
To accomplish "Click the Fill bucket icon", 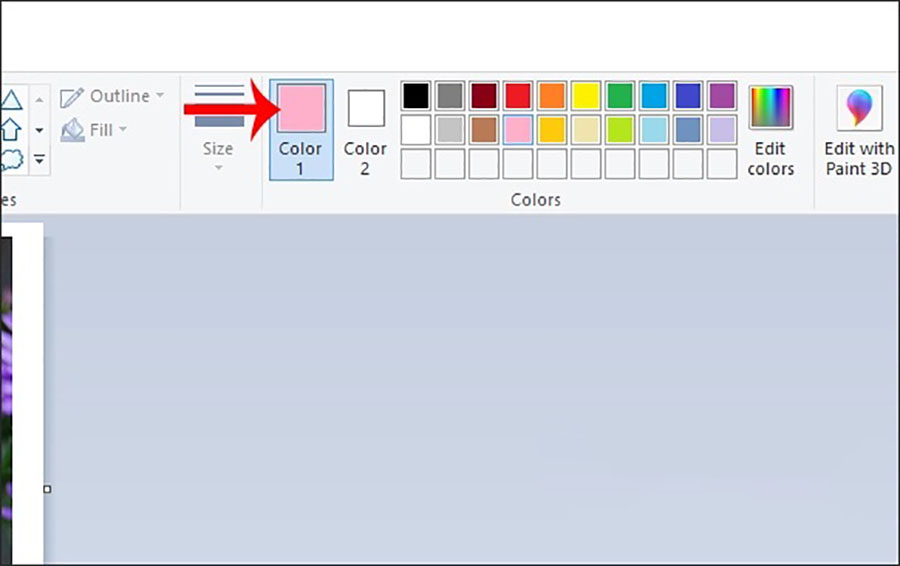I will click(72, 130).
